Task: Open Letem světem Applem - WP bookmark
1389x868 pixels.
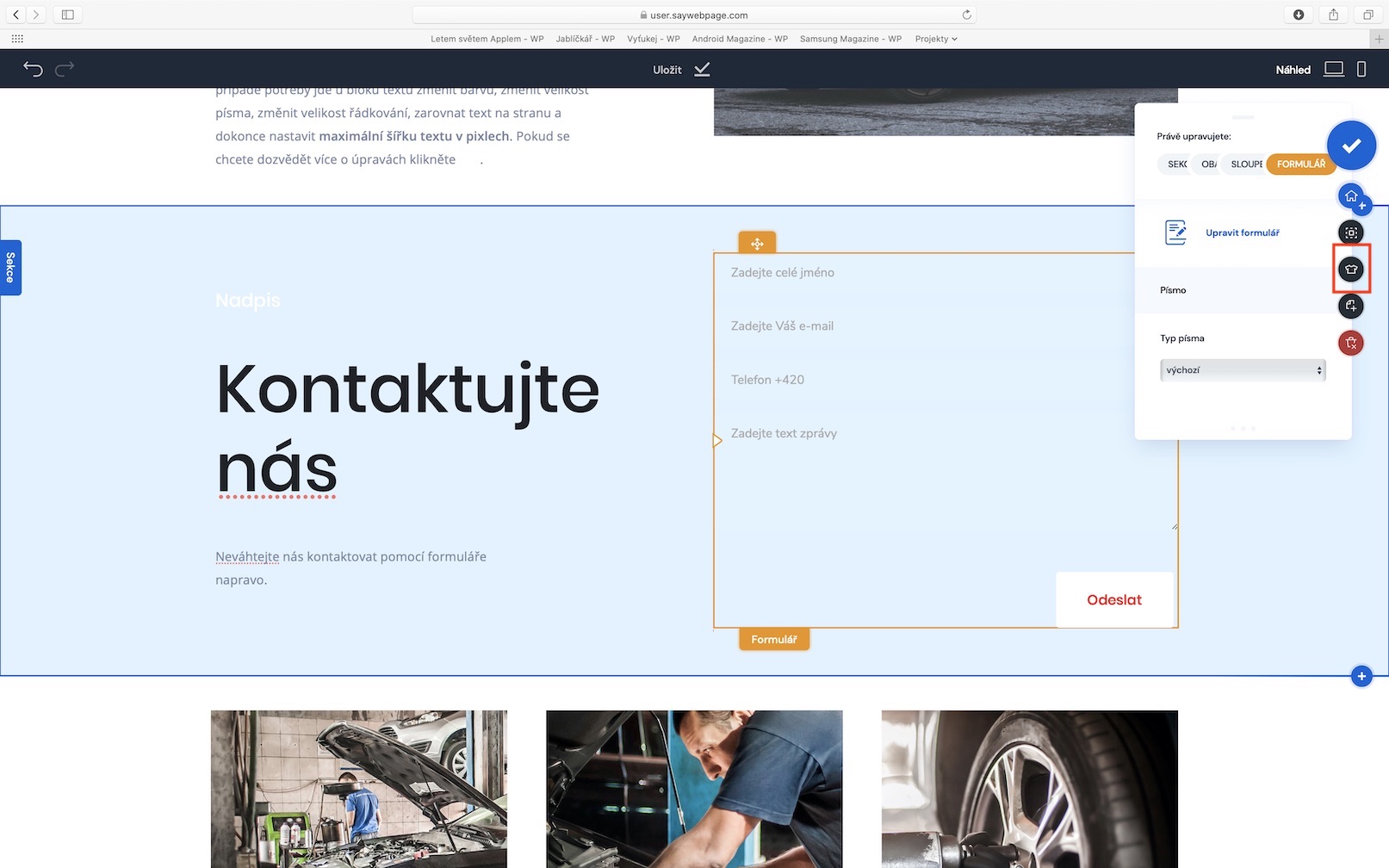Action: [x=487, y=39]
